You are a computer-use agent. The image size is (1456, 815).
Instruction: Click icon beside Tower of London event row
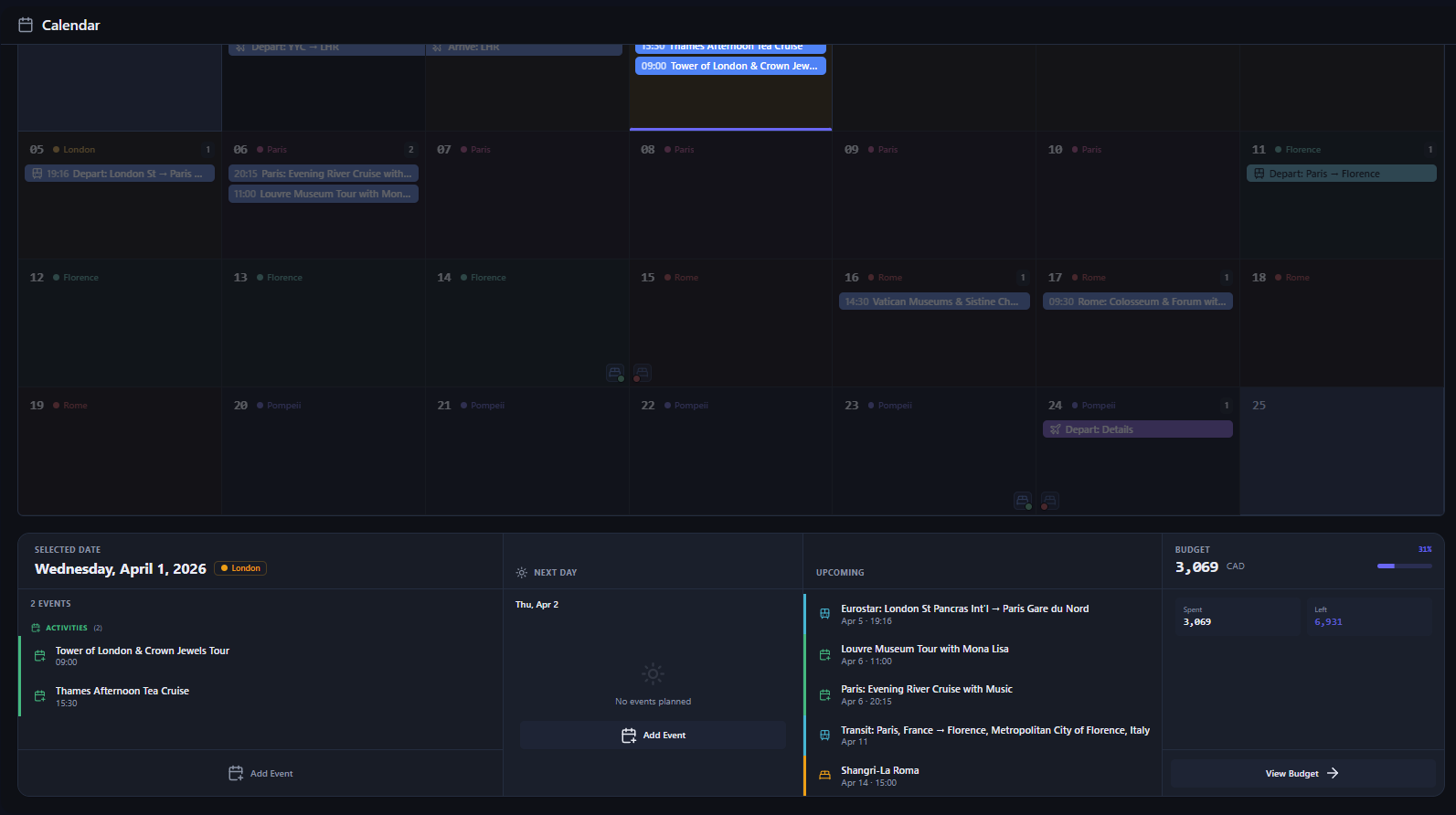pyautogui.click(x=40, y=656)
